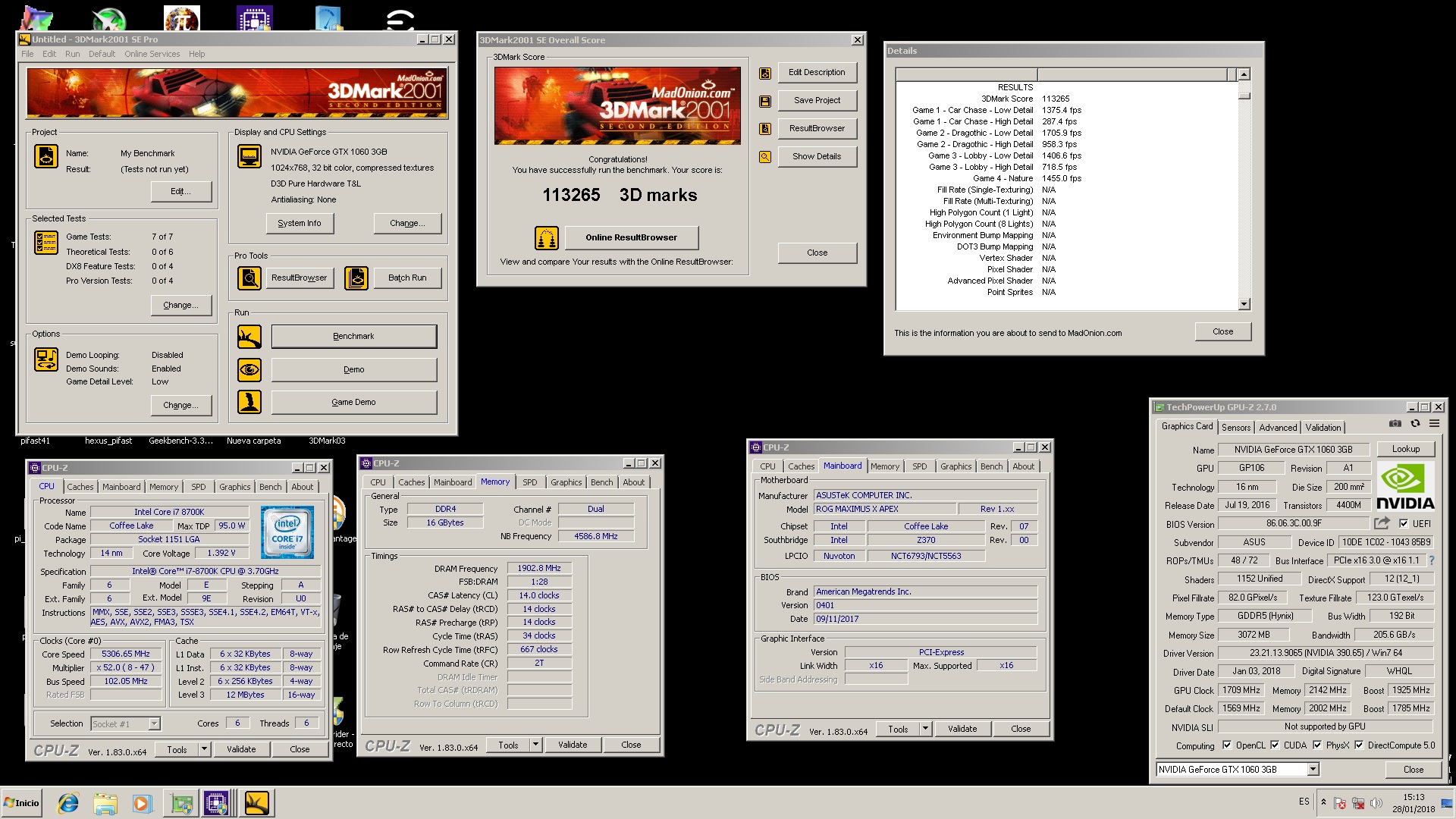Switch to CPU-Z via its taskbar icon

click(x=216, y=803)
